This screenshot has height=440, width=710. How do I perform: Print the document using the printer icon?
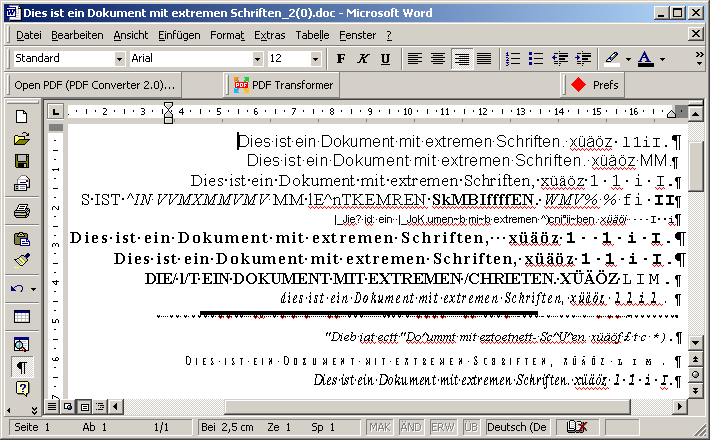[21, 211]
